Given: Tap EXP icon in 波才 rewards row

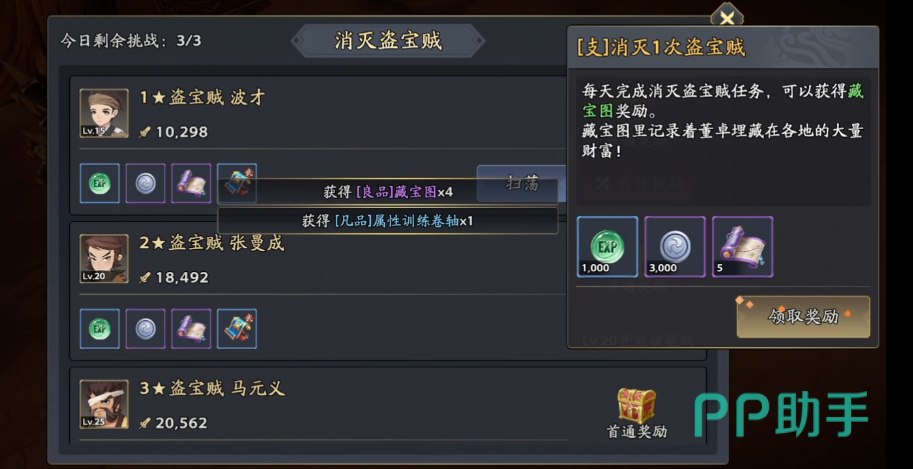Looking at the screenshot, I should point(100,184).
